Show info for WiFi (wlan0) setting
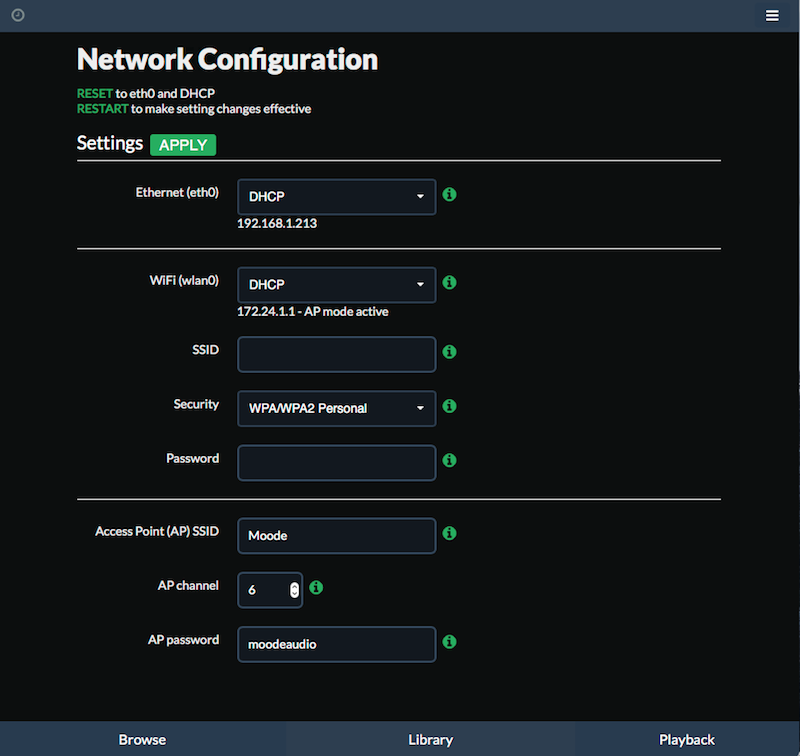The width and height of the screenshot is (800, 756). pos(449,283)
